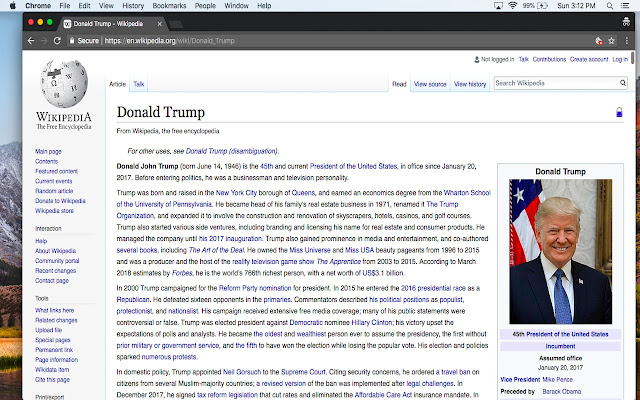The height and width of the screenshot is (400, 640).
Task: Open What links here in Tools
Action: point(55,310)
